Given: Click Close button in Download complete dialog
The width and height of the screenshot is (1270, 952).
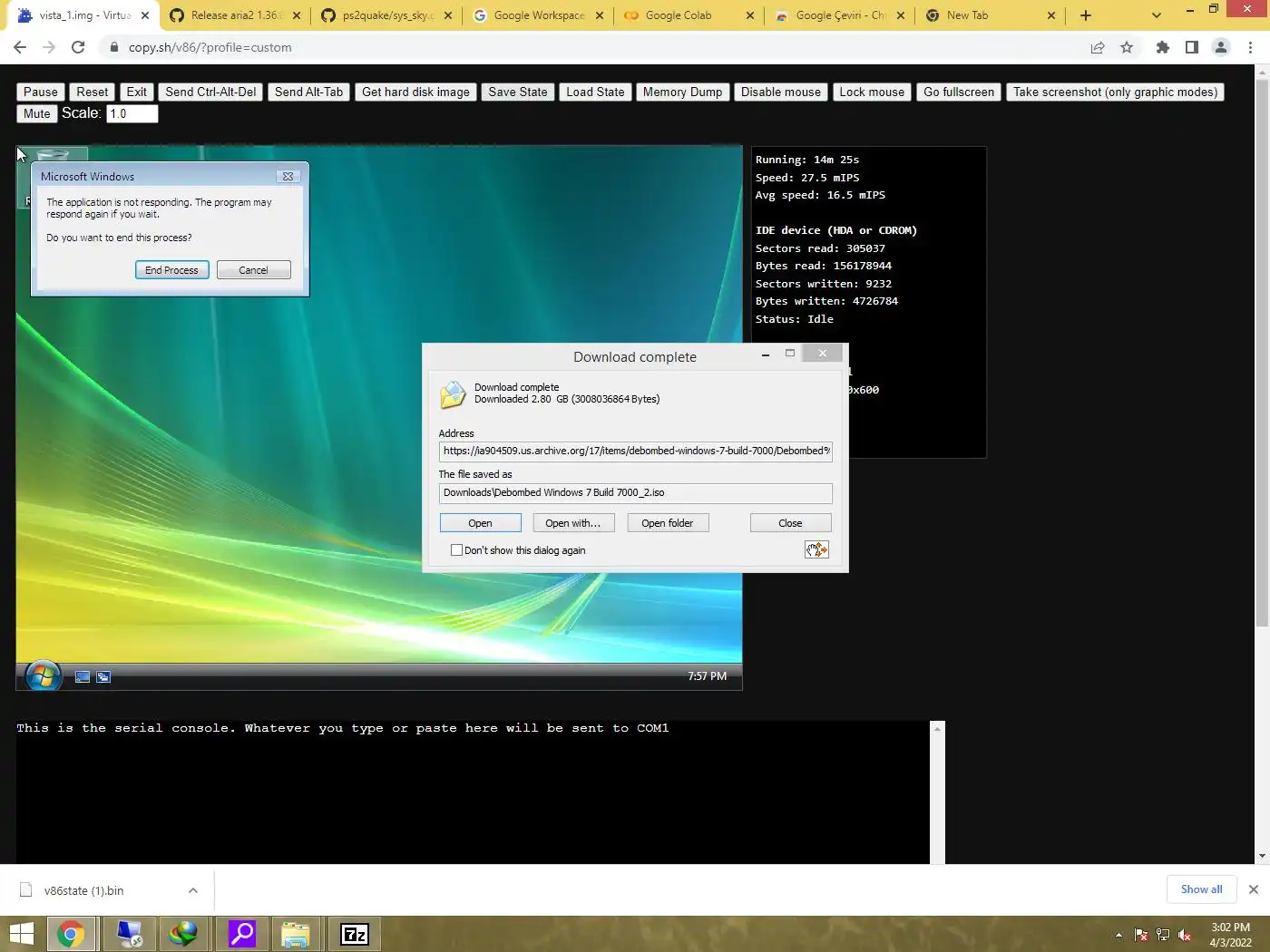Looking at the screenshot, I should click(x=790, y=523).
